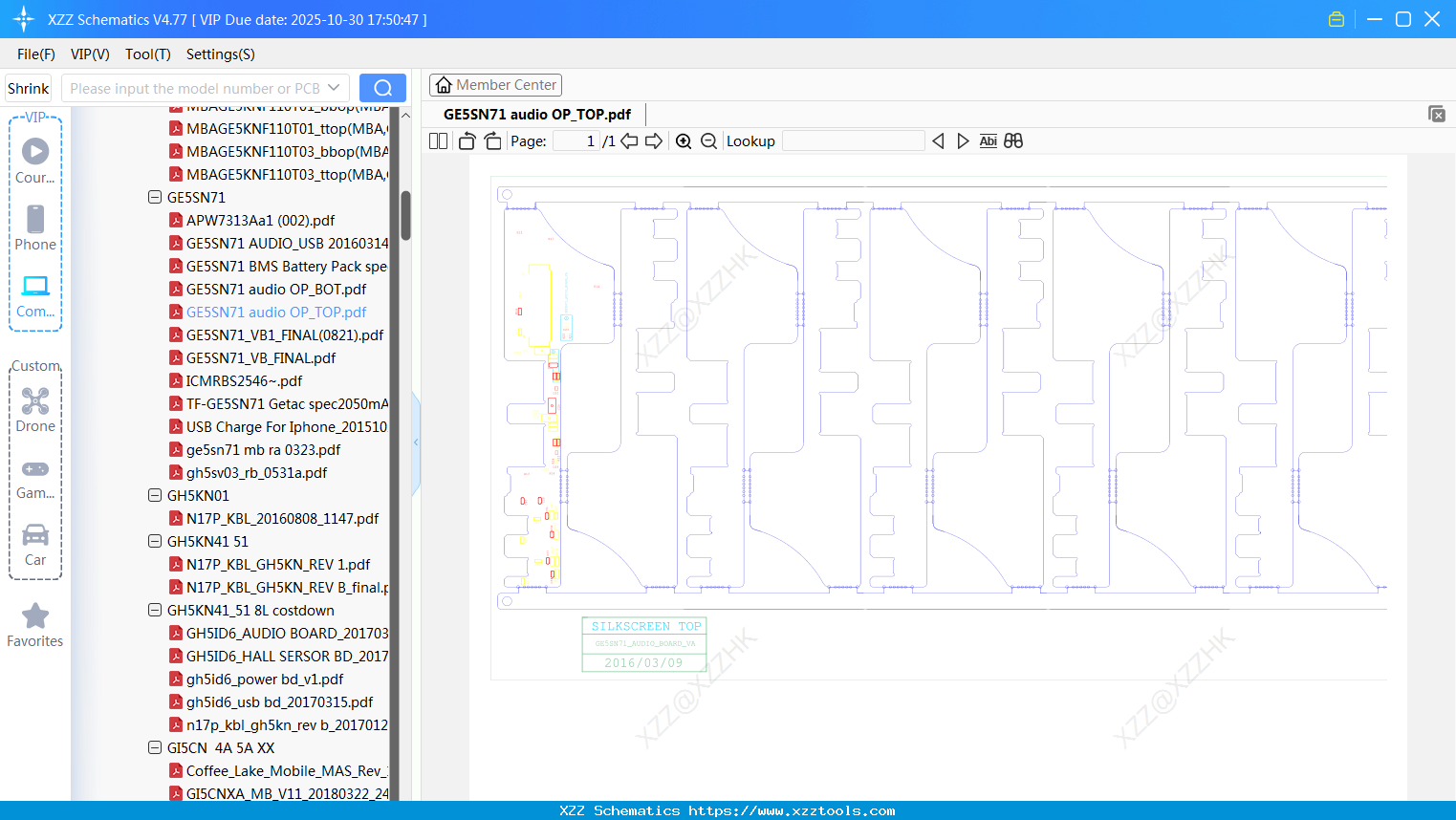Click the blue search button
1456x820 pixels.
click(x=382, y=88)
